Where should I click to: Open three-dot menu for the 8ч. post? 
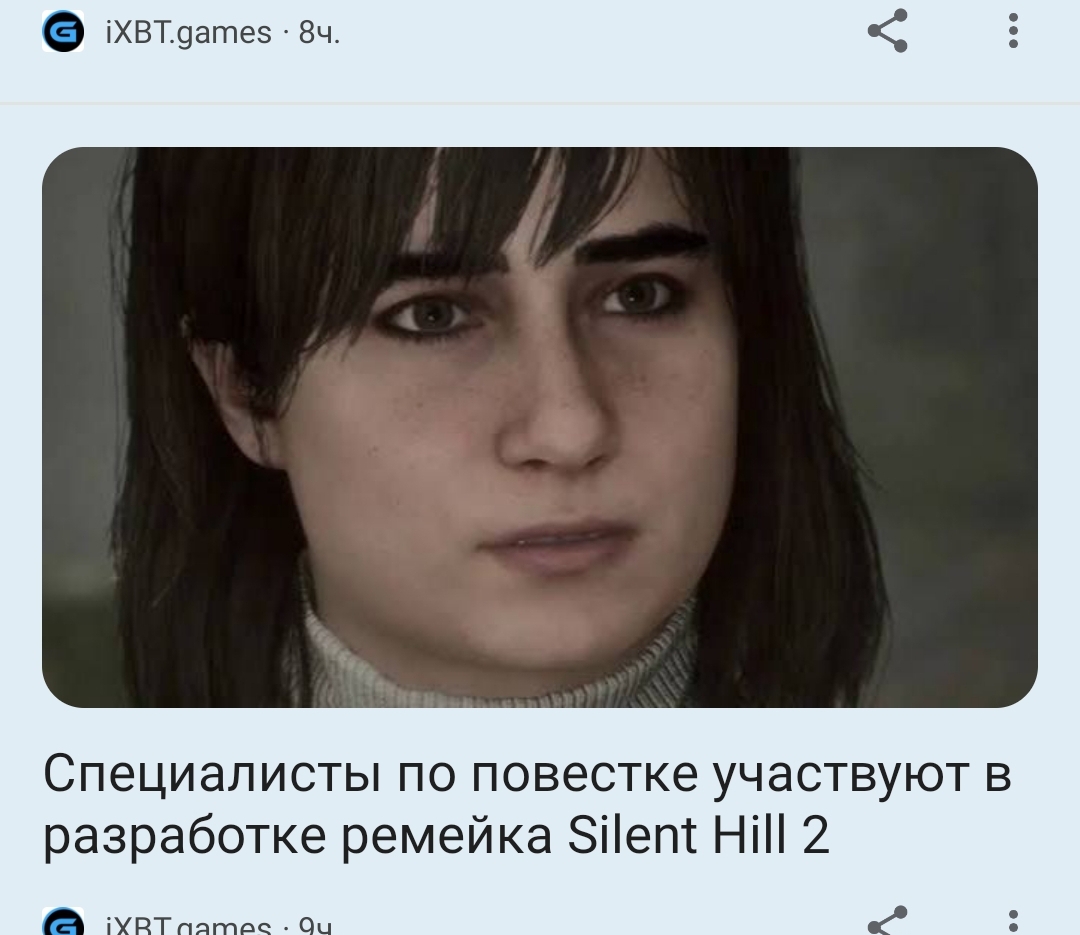tap(1012, 31)
